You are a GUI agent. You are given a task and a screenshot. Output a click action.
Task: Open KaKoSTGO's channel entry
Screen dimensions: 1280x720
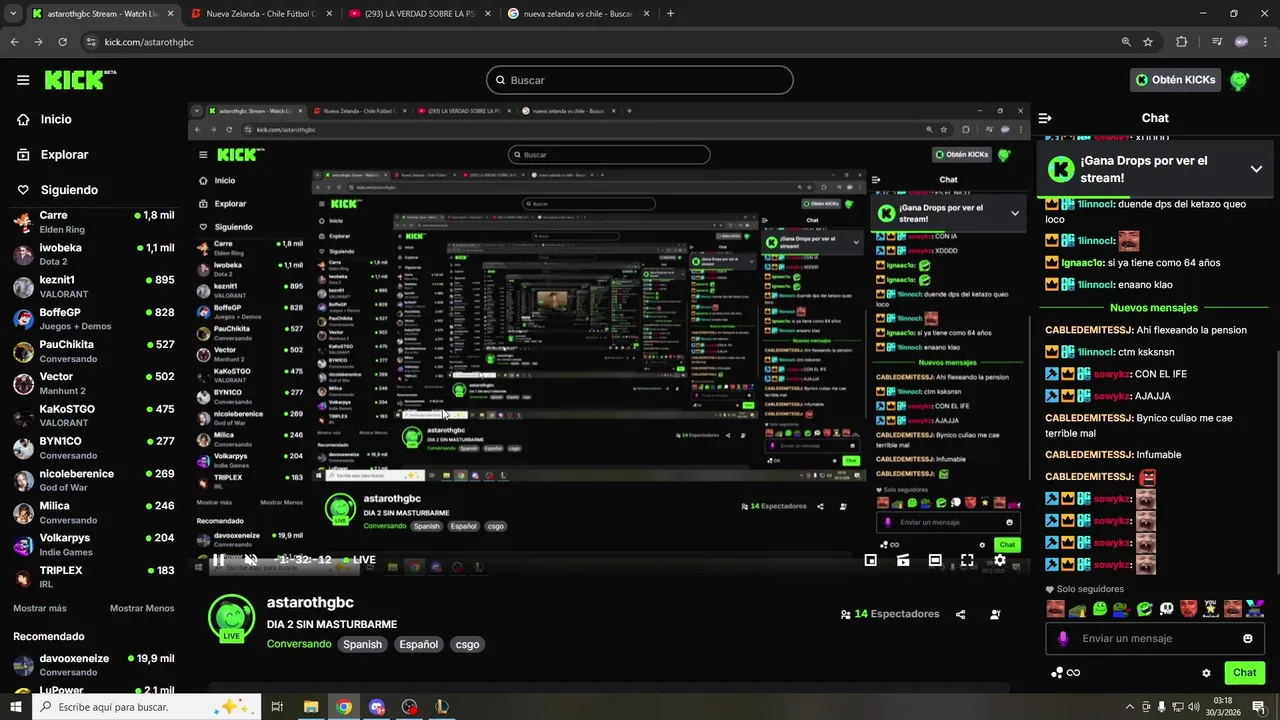[93, 415]
